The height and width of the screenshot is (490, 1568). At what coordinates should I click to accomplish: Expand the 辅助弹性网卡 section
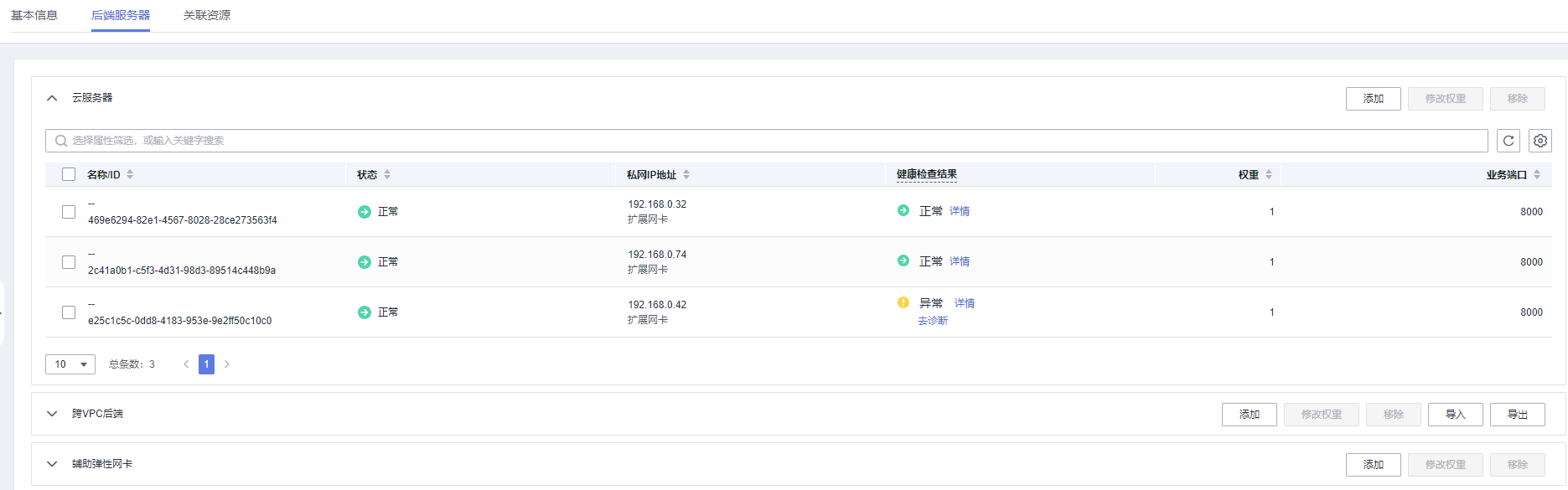tap(52, 464)
